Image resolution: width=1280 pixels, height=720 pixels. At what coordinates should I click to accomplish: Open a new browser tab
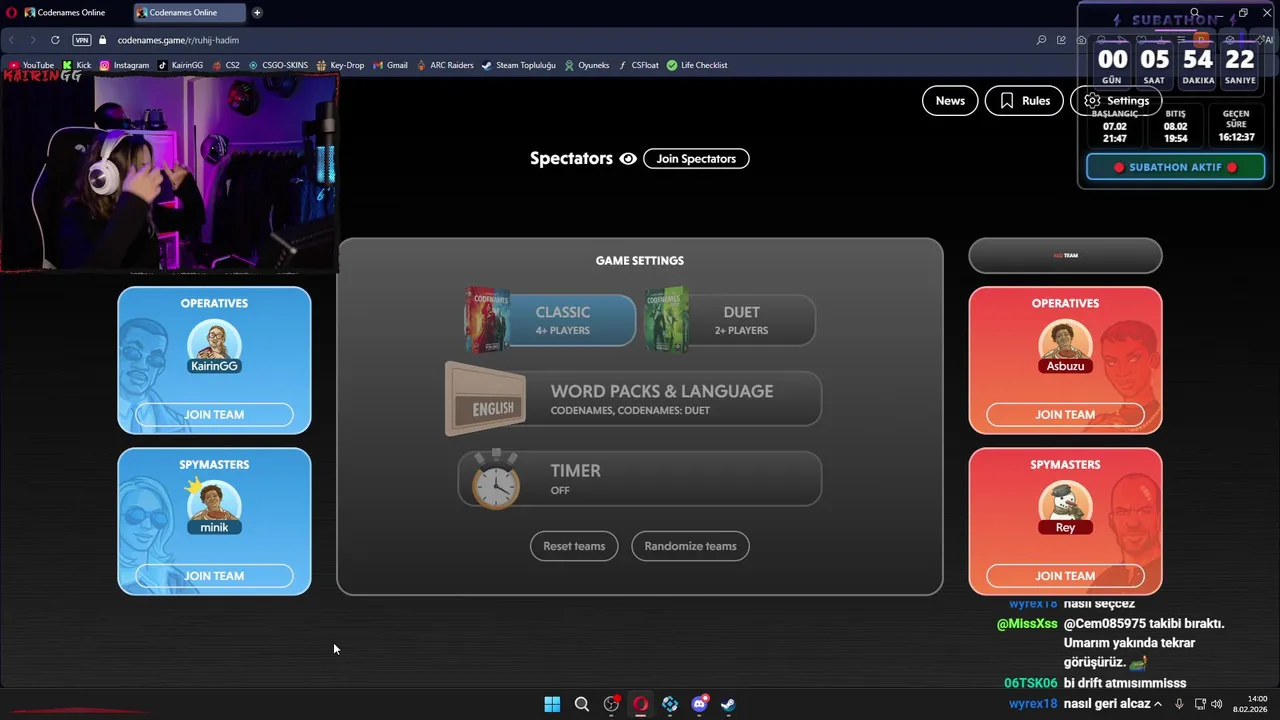tap(257, 13)
